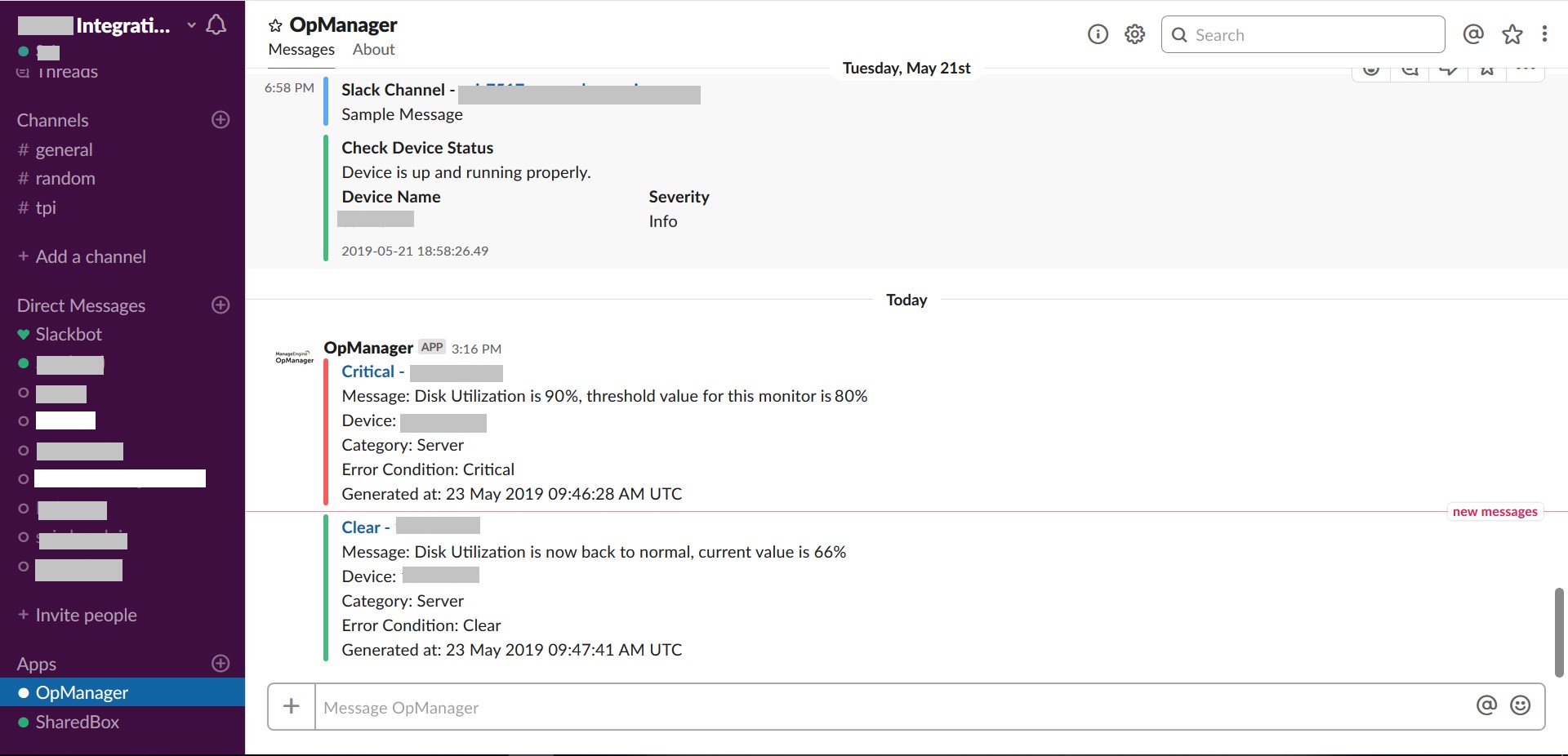Click the message list scrollbar
Viewport: 1568px width, 756px height.
tap(1558, 631)
